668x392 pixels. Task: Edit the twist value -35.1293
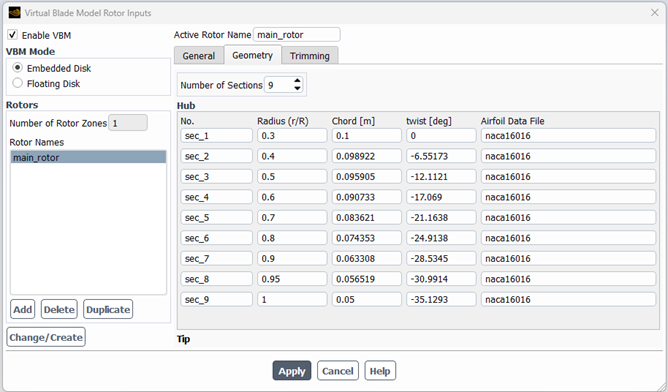click(x=441, y=299)
